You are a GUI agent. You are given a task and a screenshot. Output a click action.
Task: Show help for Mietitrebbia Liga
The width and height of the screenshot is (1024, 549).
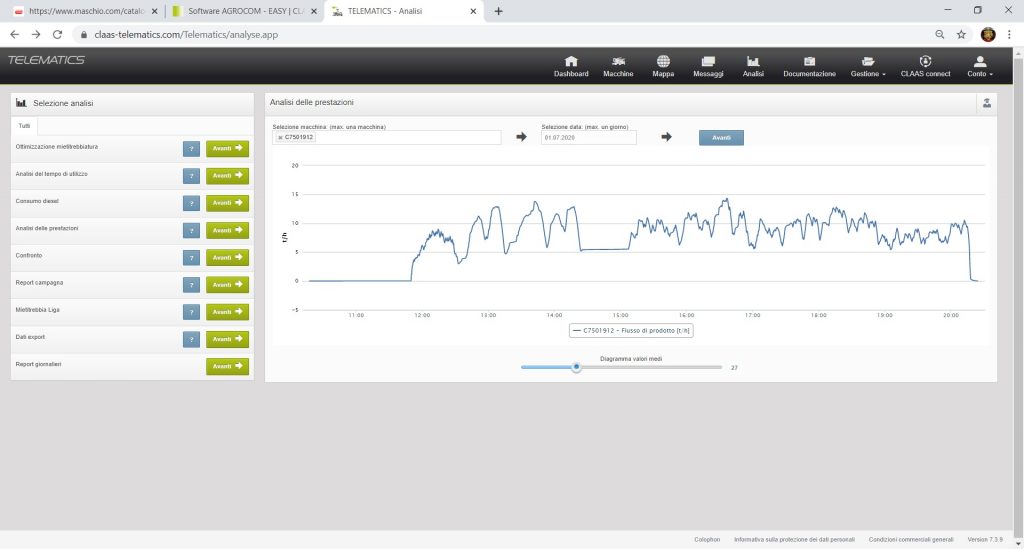pos(191,312)
